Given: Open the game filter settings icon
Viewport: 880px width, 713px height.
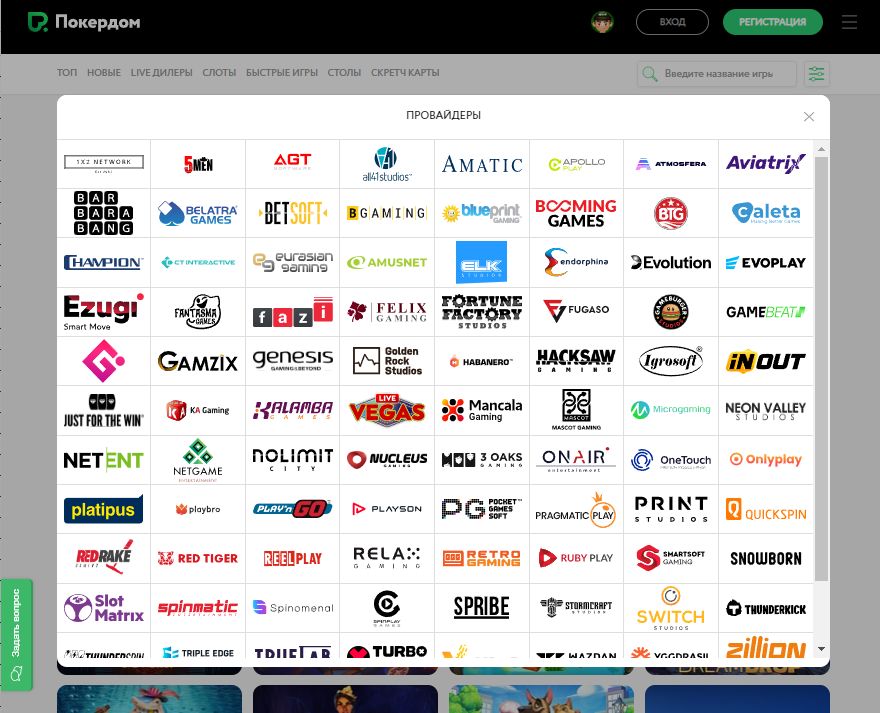Looking at the screenshot, I should (x=817, y=74).
